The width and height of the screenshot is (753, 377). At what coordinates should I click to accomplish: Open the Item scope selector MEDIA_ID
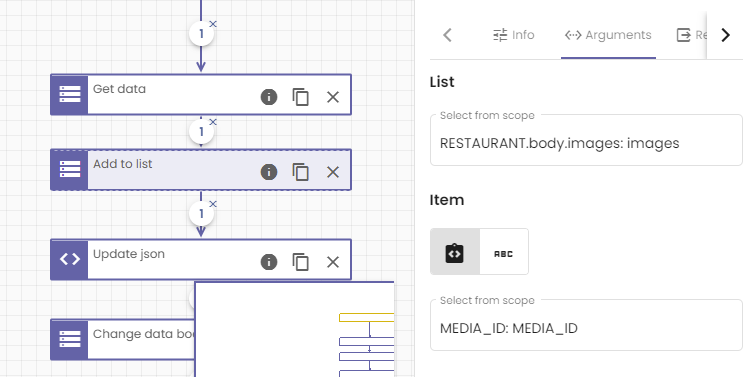(x=586, y=325)
